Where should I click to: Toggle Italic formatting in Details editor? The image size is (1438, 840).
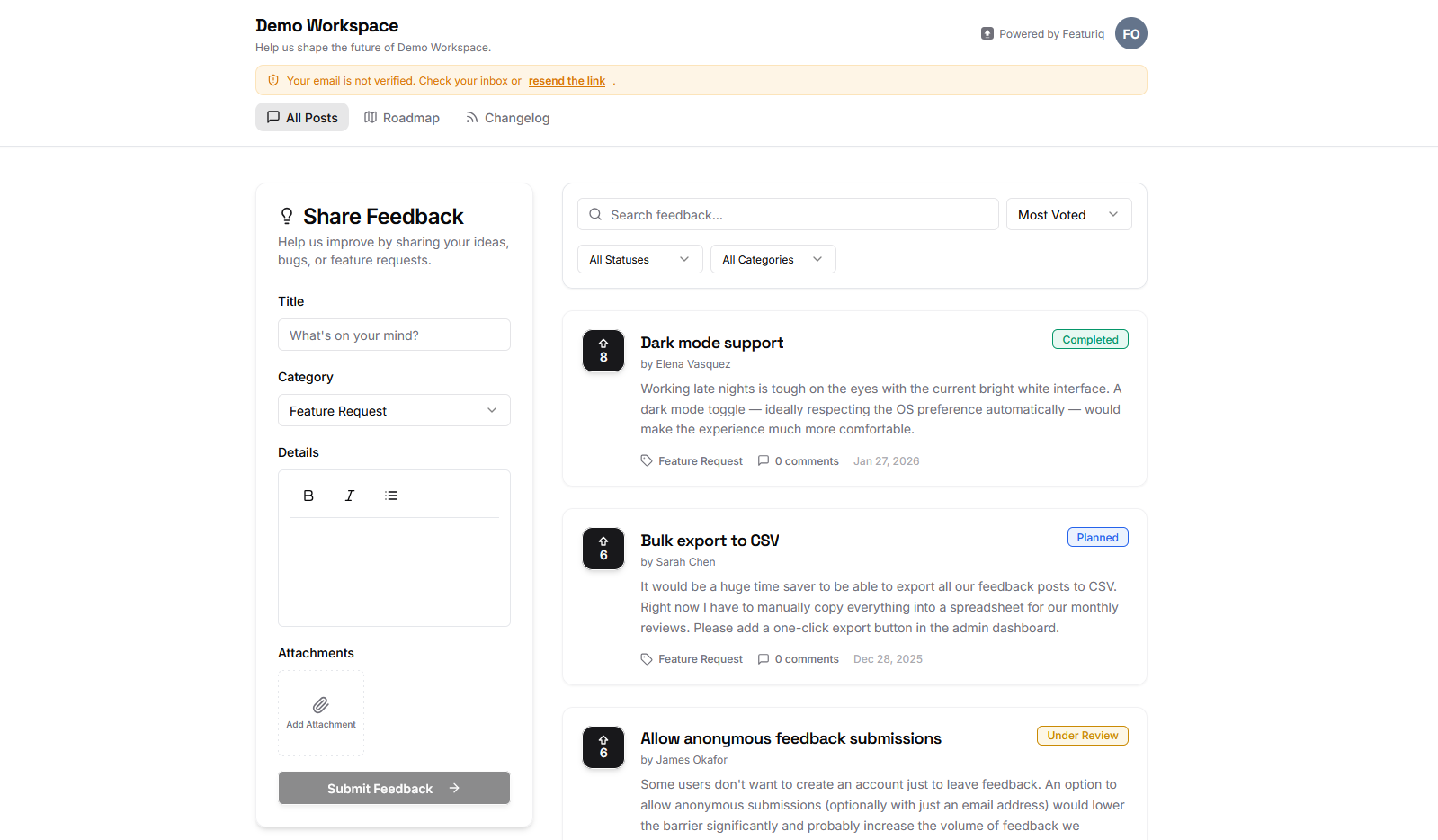click(x=350, y=496)
